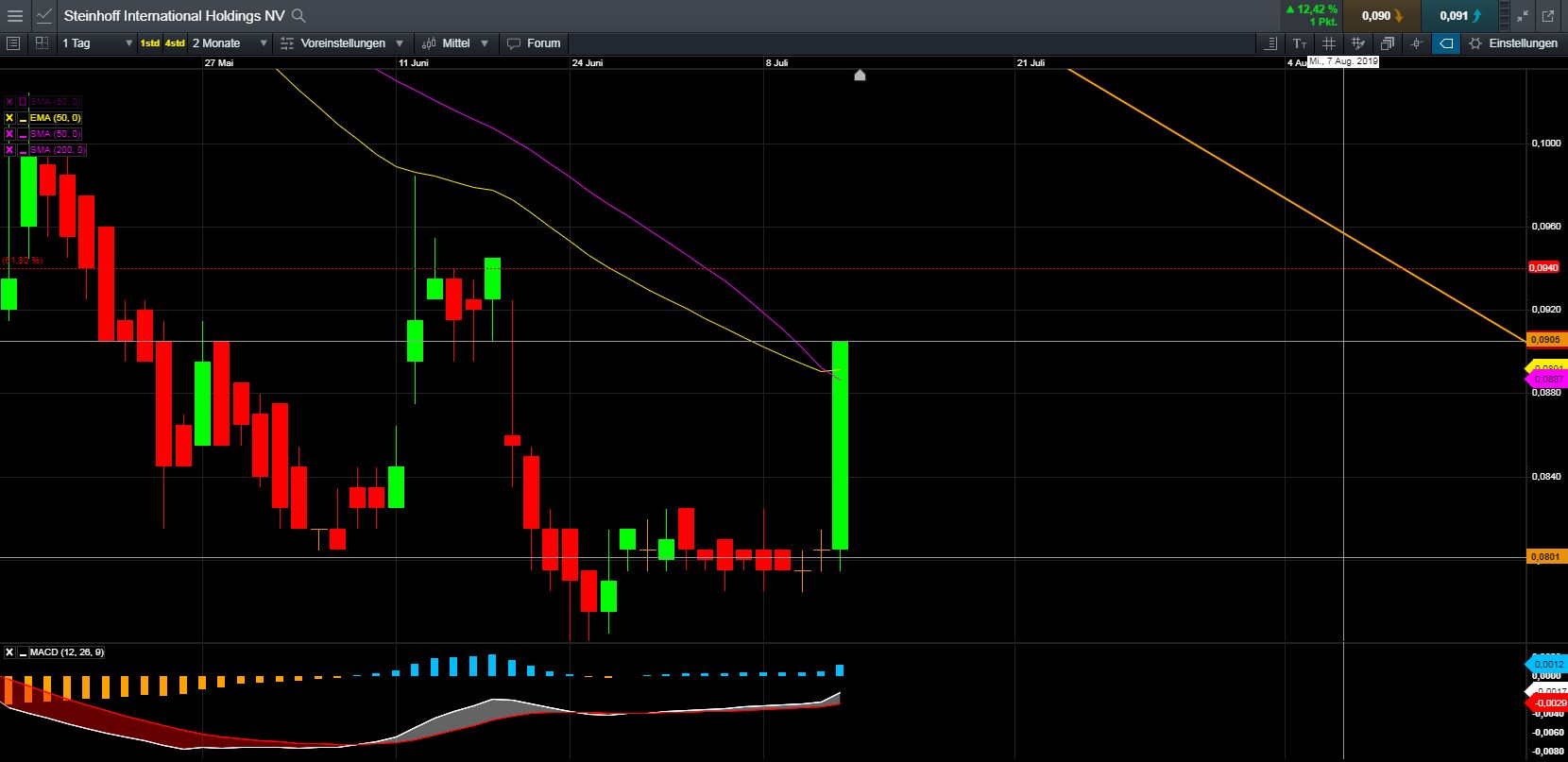Pop out chart into a new window
The image size is (1568, 762).
click(x=1548, y=16)
